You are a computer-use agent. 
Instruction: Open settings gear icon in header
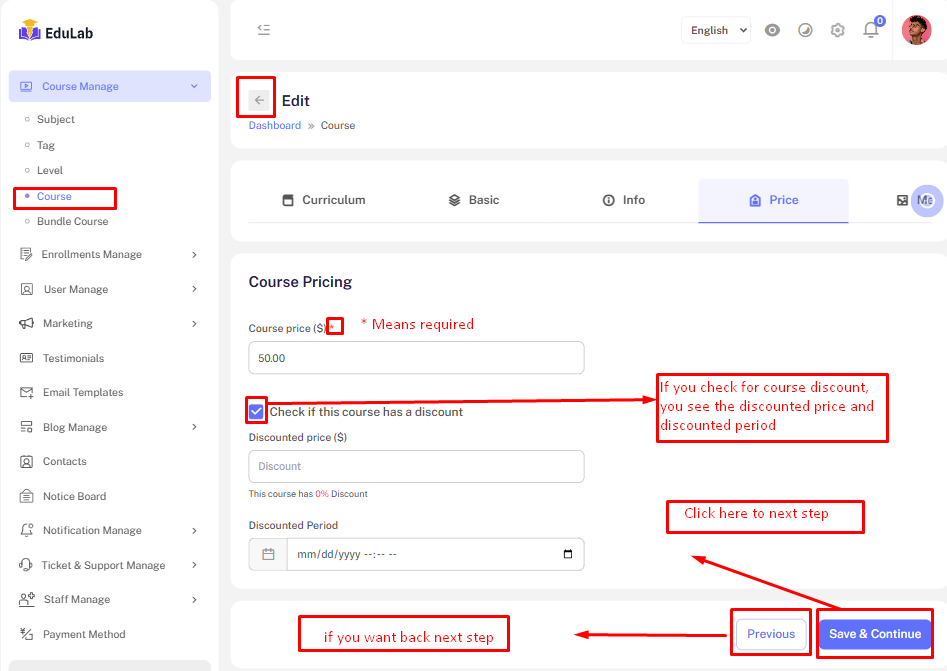[838, 30]
